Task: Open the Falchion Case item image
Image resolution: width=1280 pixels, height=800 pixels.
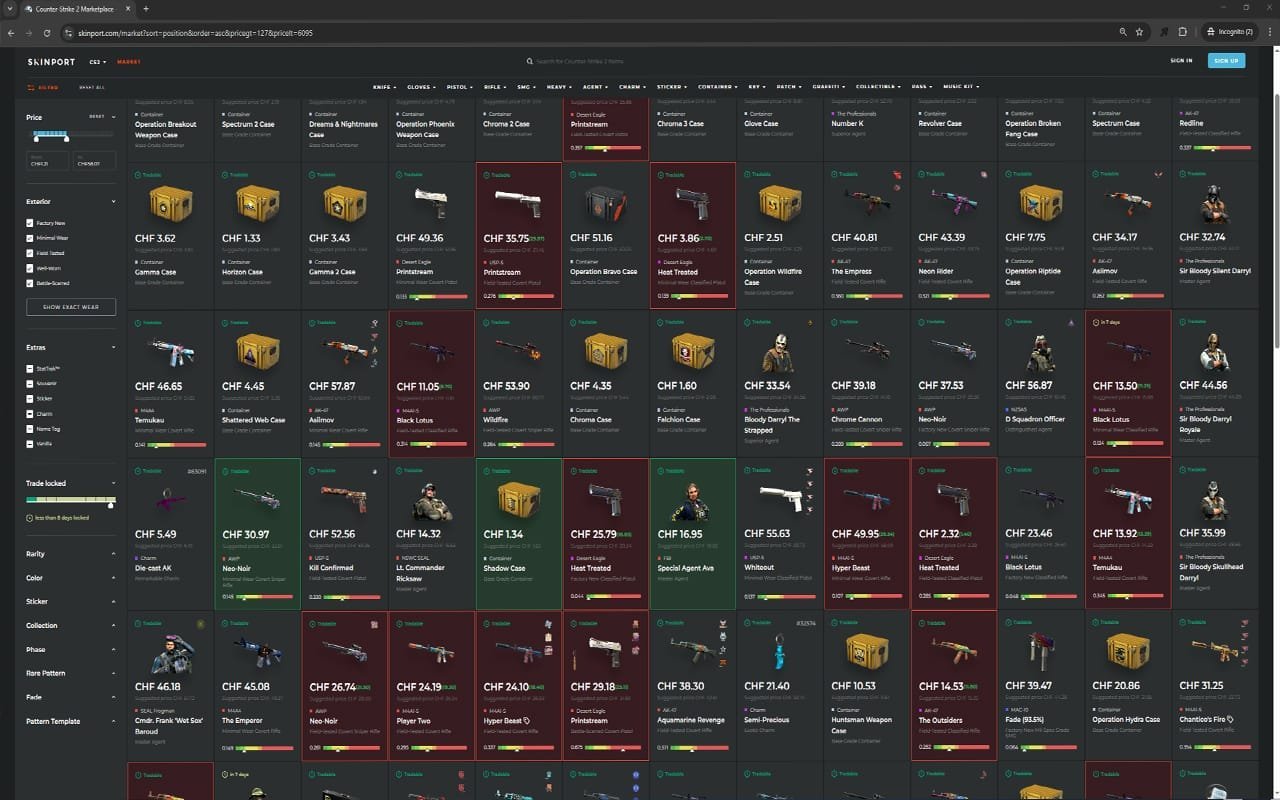Action: pyautogui.click(x=693, y=351)
